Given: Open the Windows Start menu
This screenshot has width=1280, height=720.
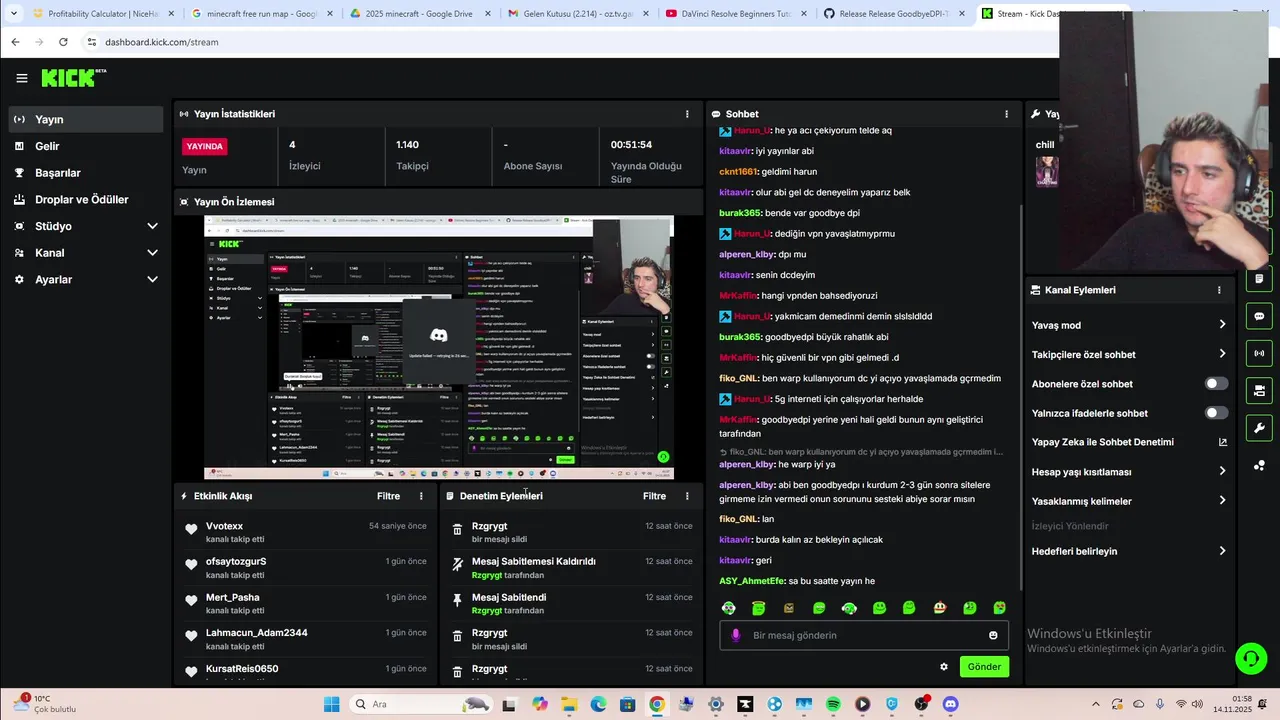Looking at the screenshot, I should point(332,704).
